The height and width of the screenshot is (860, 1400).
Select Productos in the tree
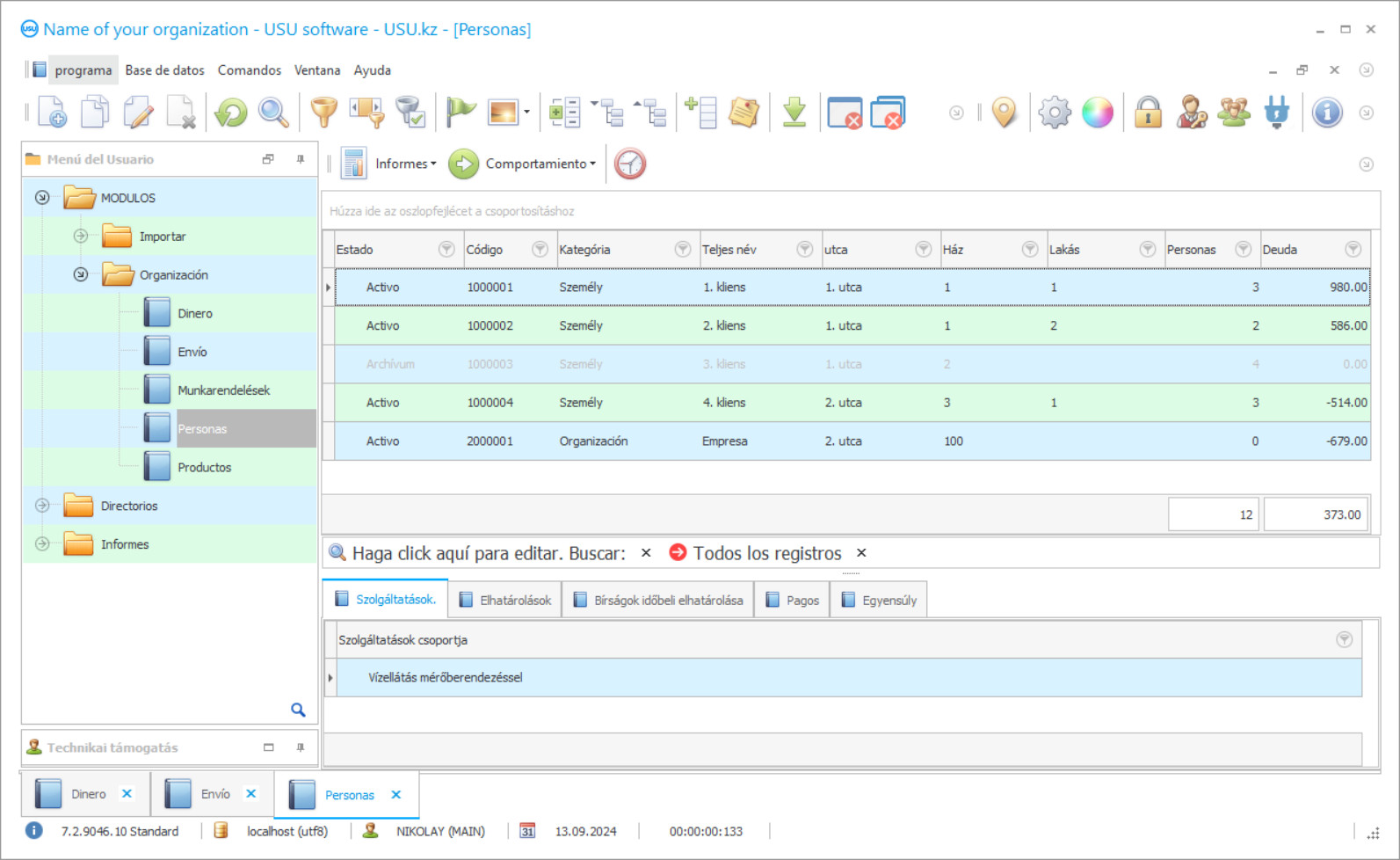point(204,468)
